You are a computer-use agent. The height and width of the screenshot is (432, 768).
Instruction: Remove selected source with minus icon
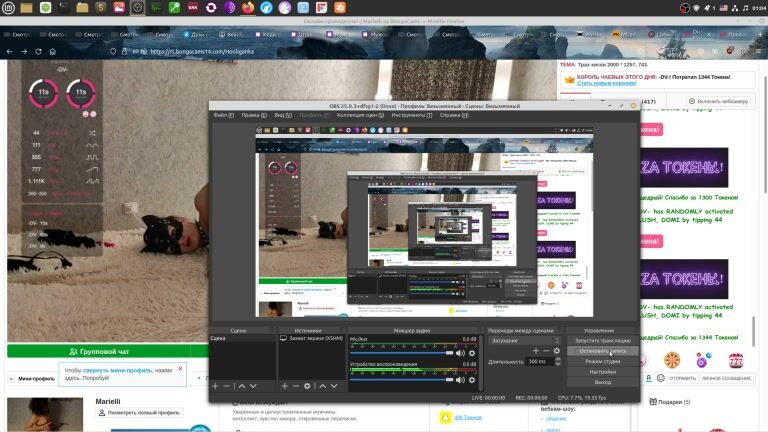point(296,385)
